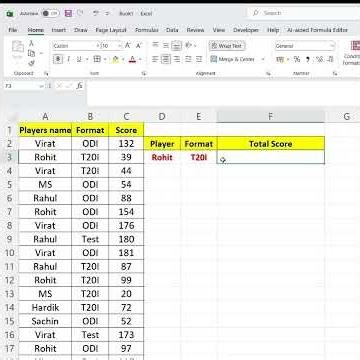Toggle the Center alignment icon
The height and width of the screenshot is (360, 360).
pos(166,59)
